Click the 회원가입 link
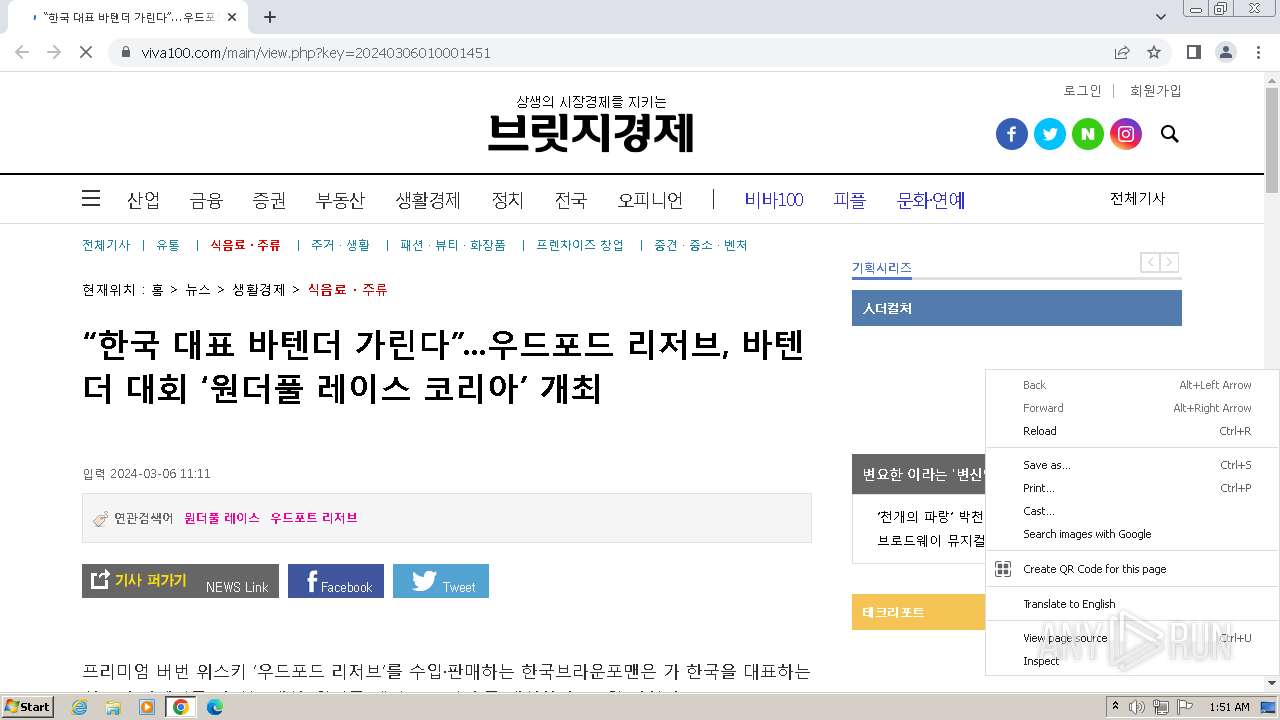The height and width of the screenshot is (720, 1280). click(1155, 90)
